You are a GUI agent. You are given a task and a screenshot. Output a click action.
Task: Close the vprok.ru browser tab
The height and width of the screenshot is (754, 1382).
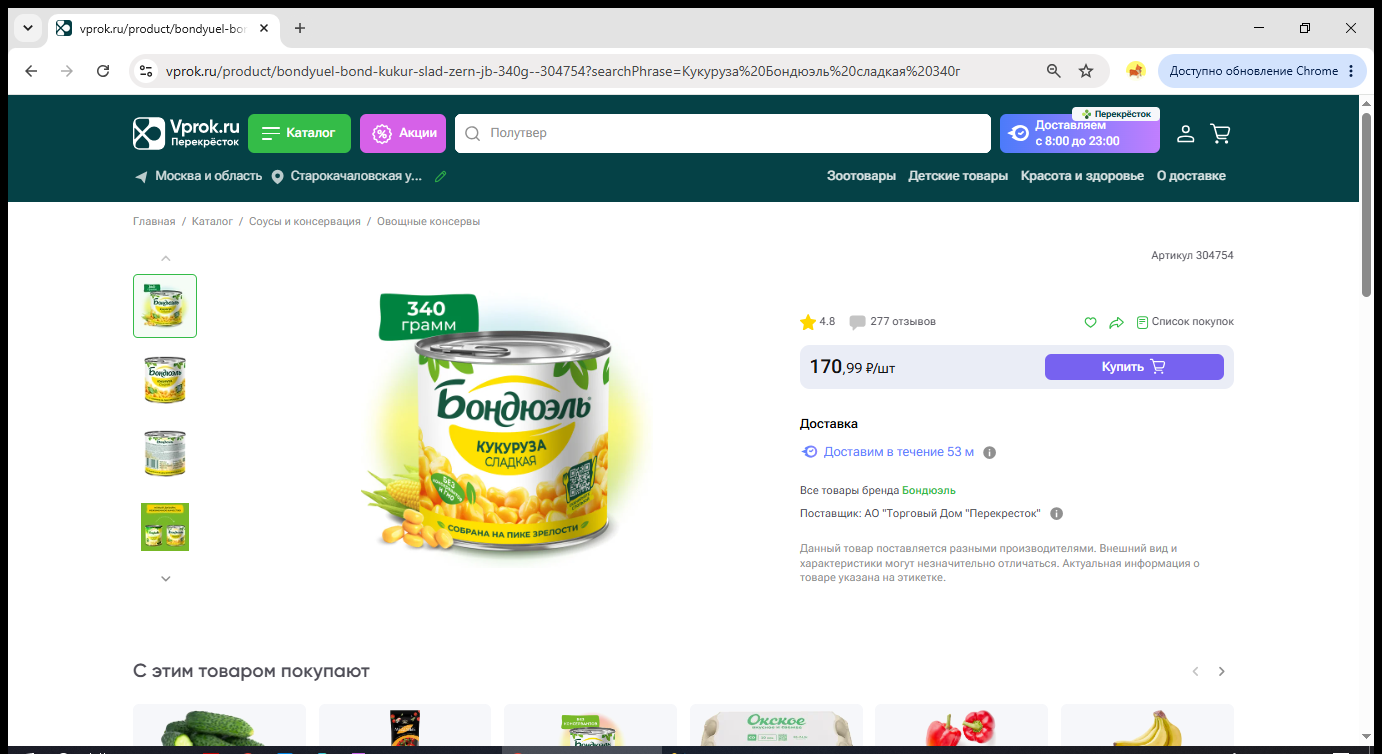tap(264, 28)
